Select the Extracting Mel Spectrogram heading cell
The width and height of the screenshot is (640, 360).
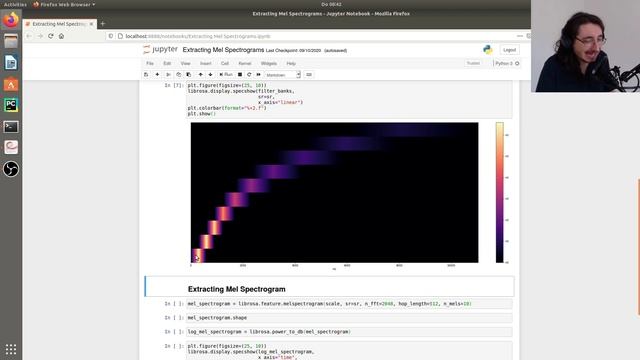click(x=330, y=287)
